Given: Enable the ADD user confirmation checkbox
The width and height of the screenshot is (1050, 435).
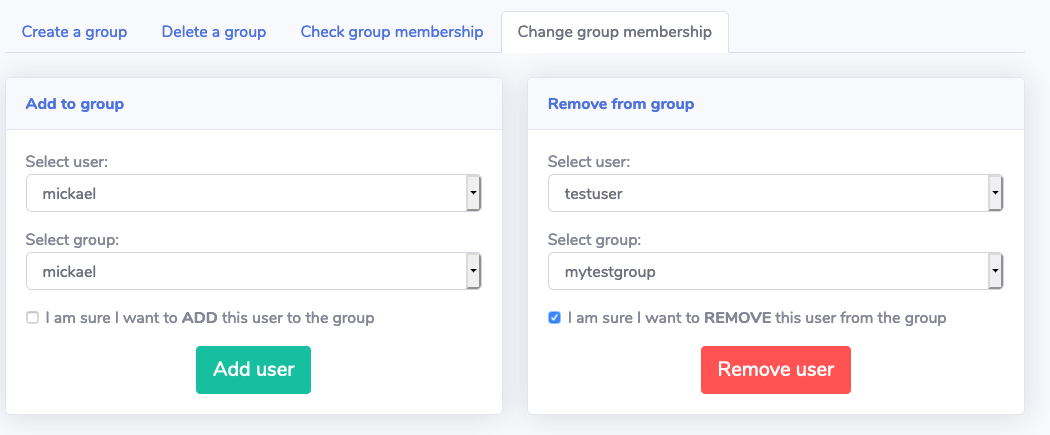Looking at the screenshot, I should coord(32,318).
